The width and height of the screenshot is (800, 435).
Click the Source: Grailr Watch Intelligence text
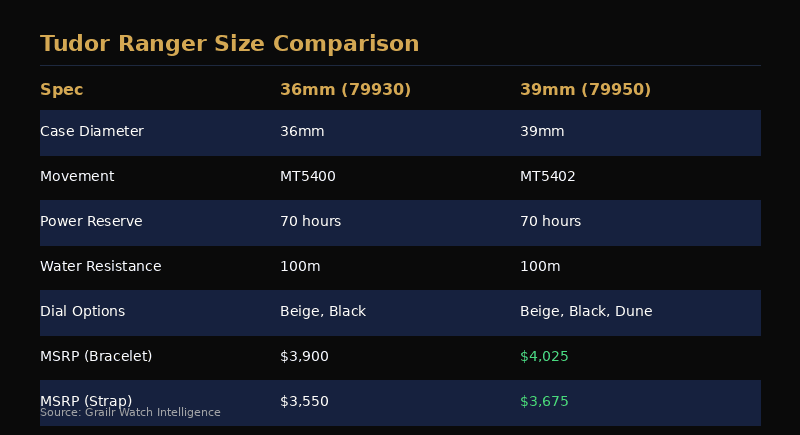click(130, 412)
